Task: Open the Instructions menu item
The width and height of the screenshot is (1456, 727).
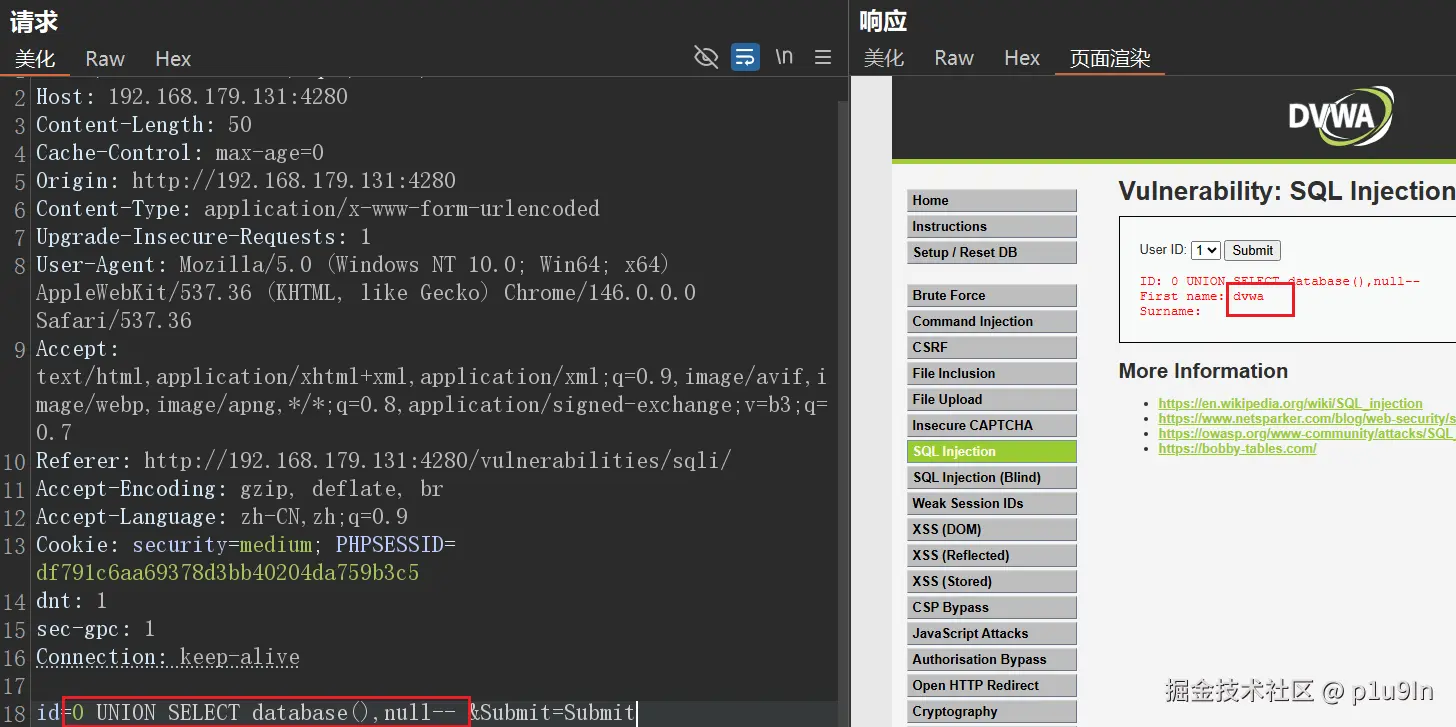Action: [x=992, y=226]
